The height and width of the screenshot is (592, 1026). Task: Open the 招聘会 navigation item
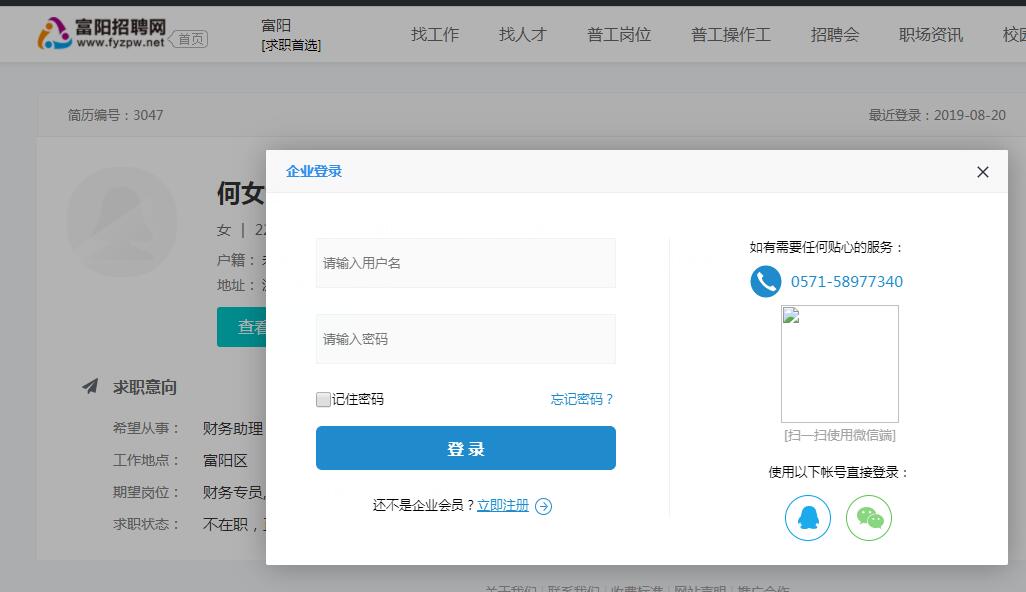[834, 34]
